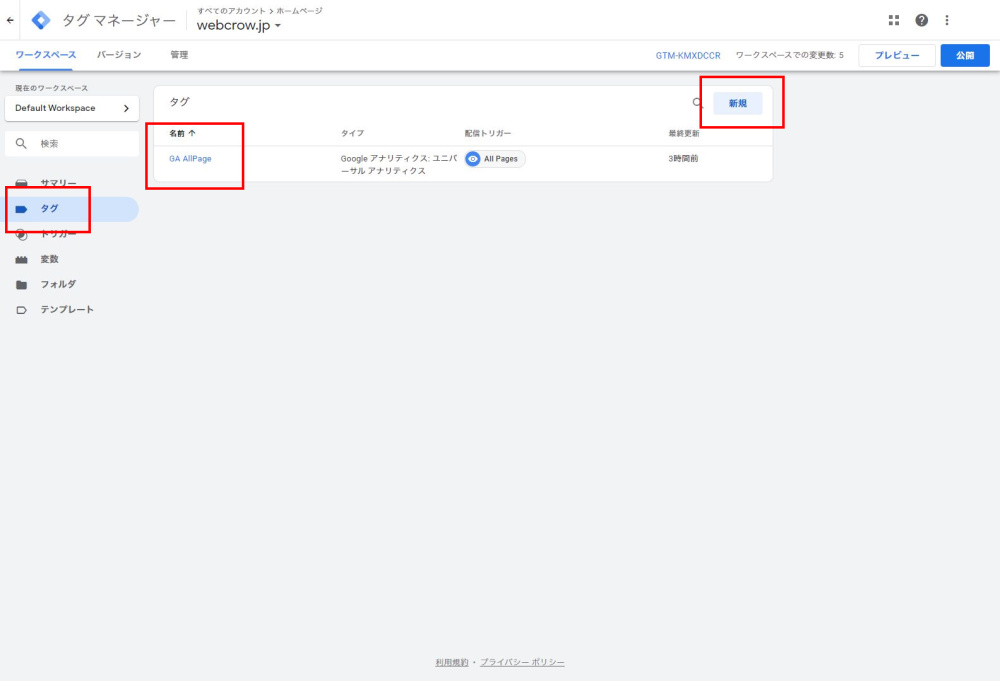The image size is (1000, 681).
Task: Click the タグ sidebar tag icon
Action: 22,209
